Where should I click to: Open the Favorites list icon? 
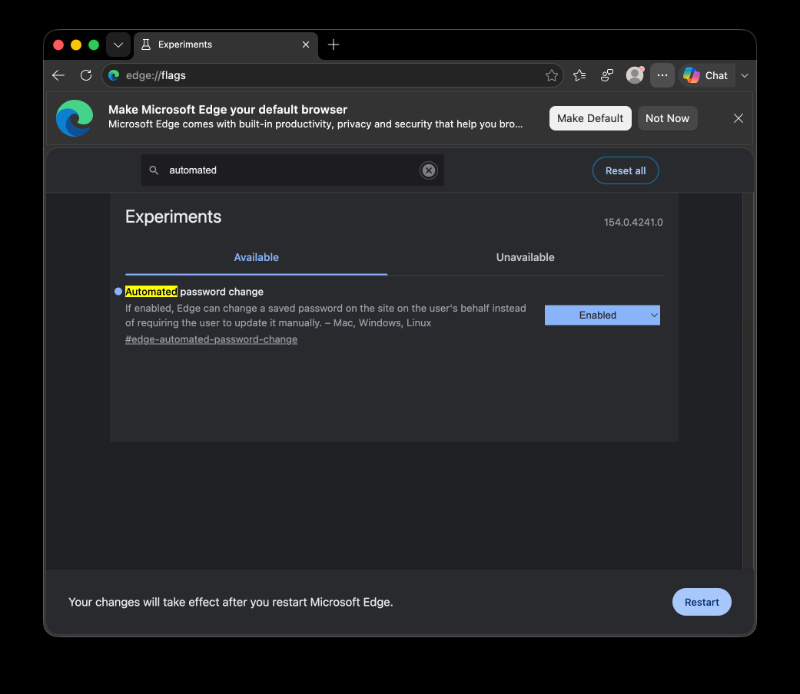(580, 76)
